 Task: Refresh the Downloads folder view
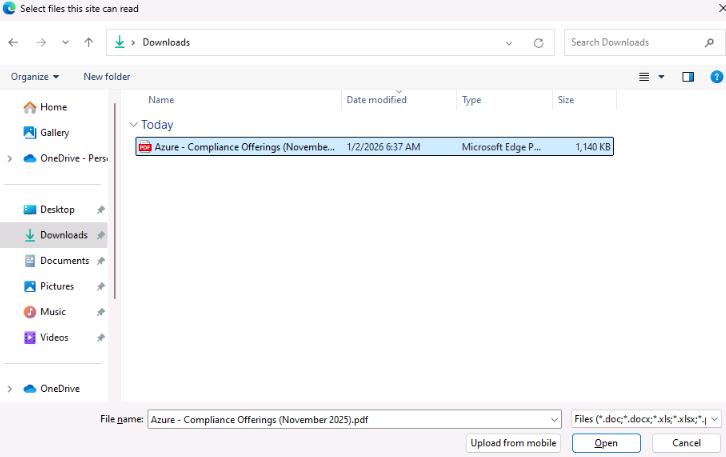[x=538, y=43]
